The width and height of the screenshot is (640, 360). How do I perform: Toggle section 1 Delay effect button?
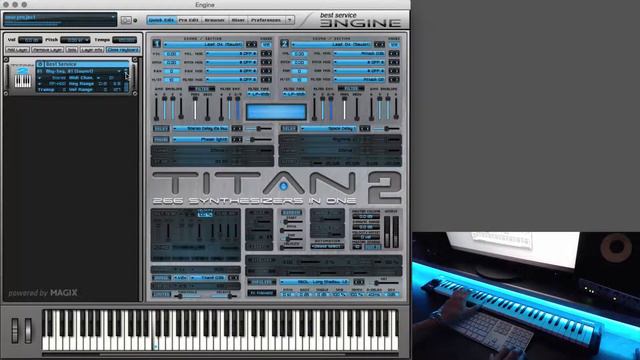click(x=161, y=128)
